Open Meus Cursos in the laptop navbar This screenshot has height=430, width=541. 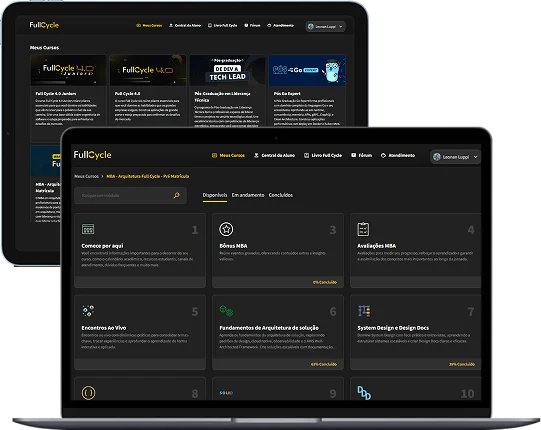(x=232, y=156)
